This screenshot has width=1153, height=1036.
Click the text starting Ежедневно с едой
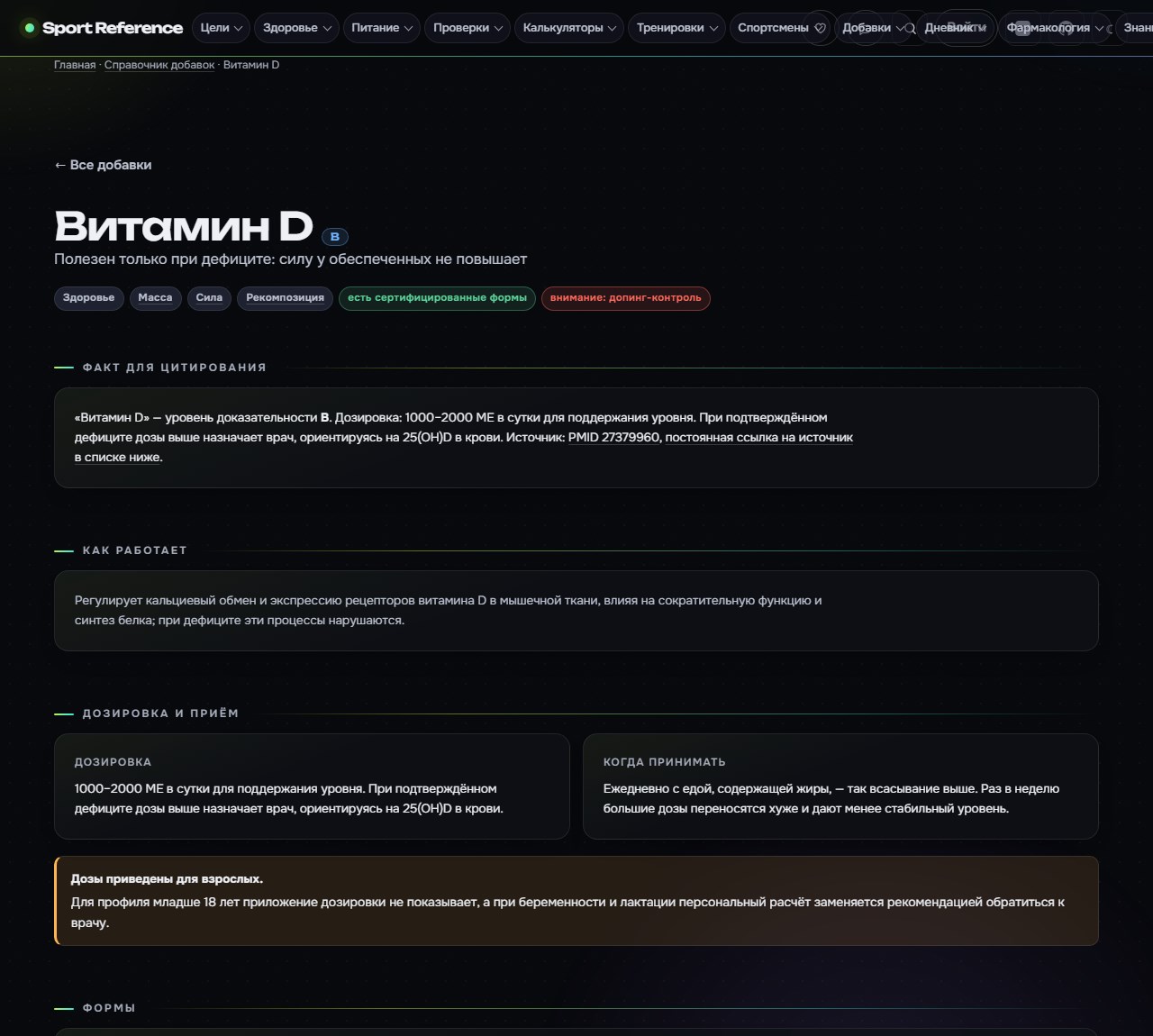pyautogui.click(x=831, y=799)
